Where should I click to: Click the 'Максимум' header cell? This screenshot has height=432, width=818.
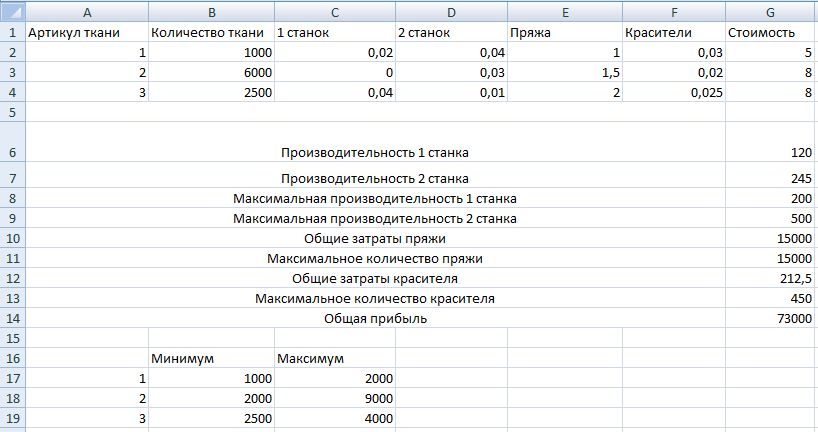[x=335, y=358]
